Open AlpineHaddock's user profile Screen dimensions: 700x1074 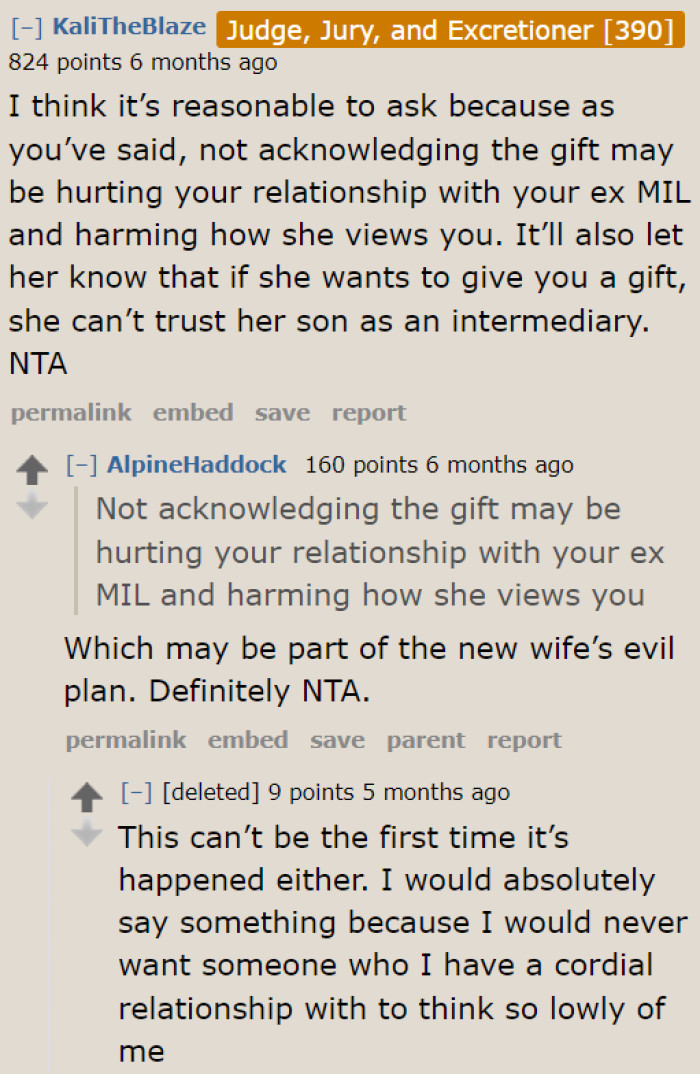[x=196, y=464]
